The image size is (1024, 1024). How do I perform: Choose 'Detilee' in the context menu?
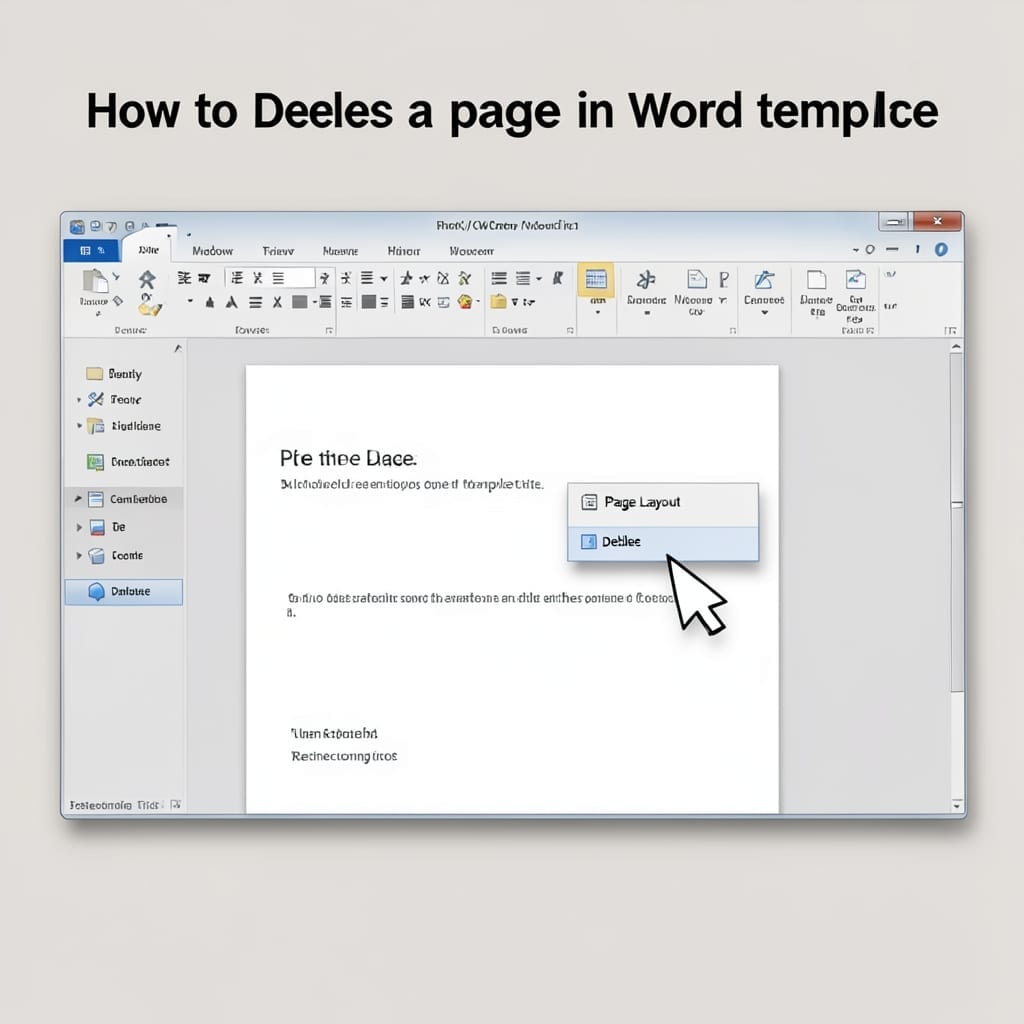coord(663,541)
